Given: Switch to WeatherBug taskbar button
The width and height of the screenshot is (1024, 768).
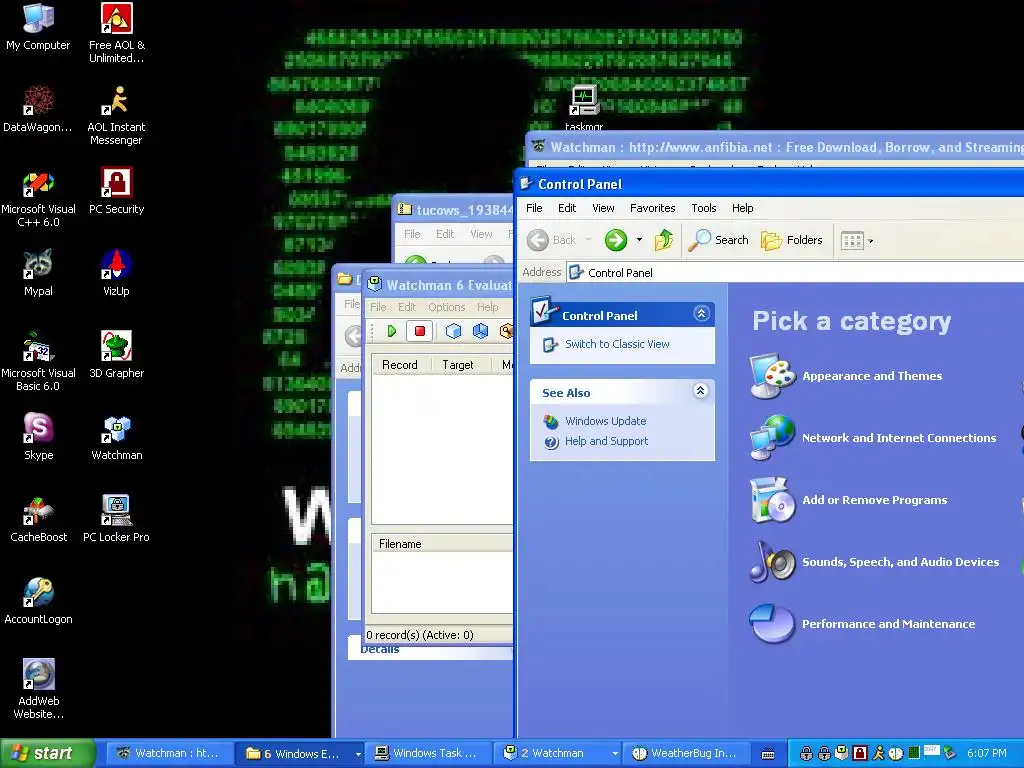Looking at the screenshot, I should 684,753.
